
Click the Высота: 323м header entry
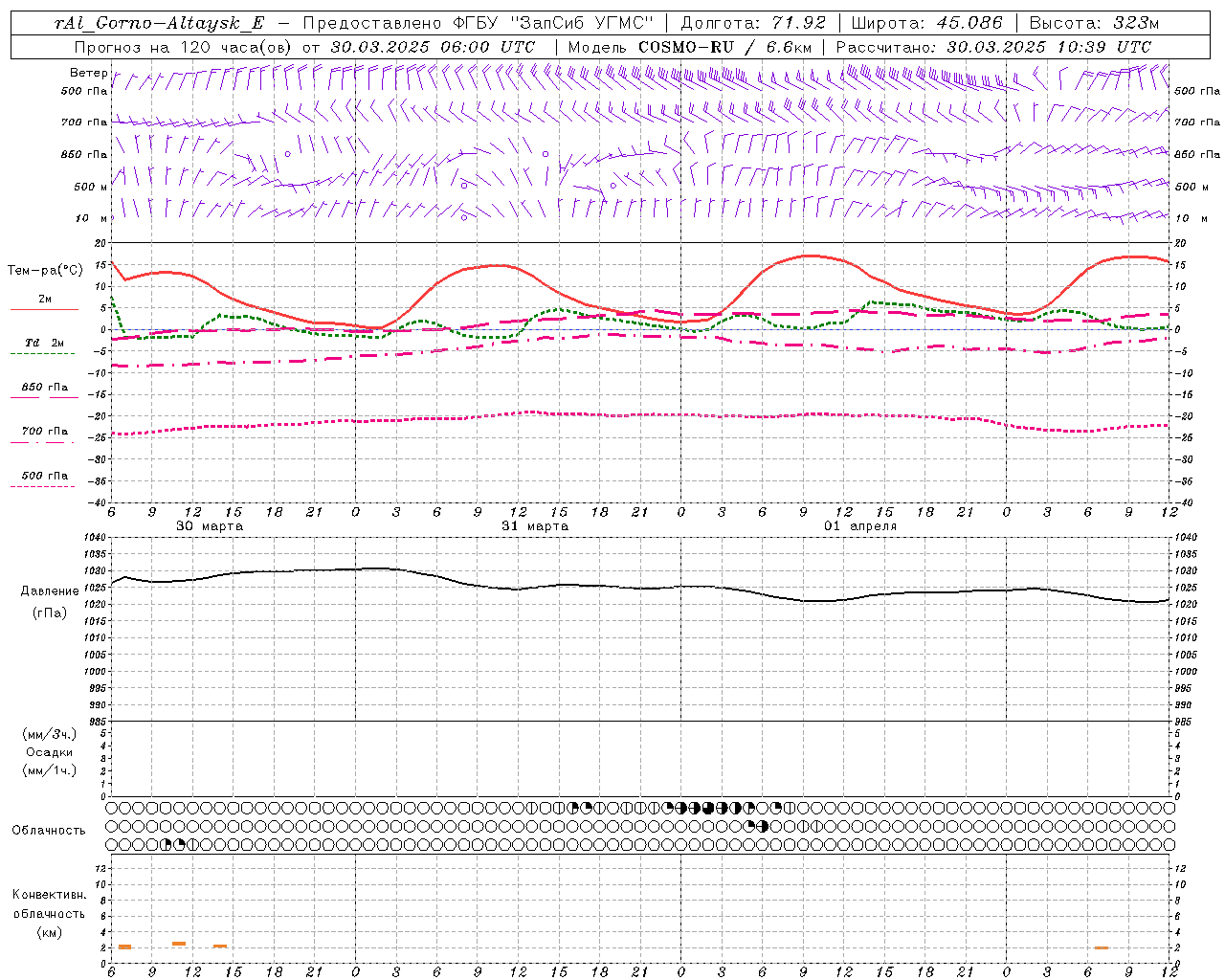pos(1093,23)
